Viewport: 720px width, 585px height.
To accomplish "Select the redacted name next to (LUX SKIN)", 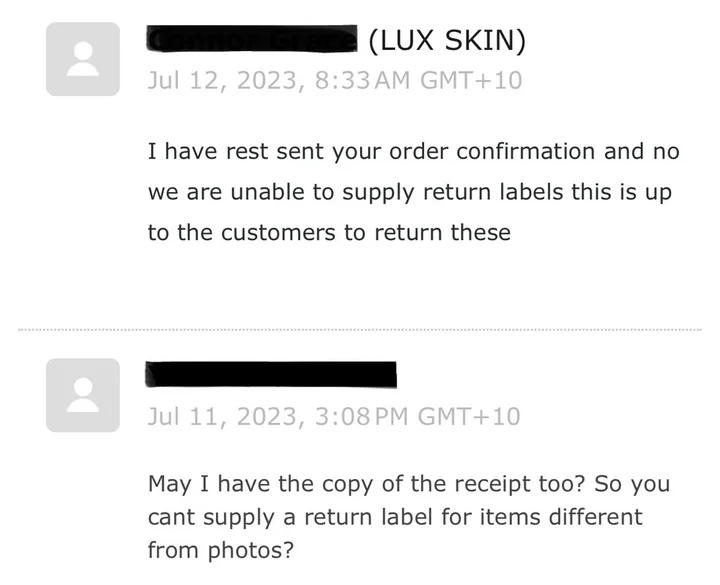I will [252, 39].
